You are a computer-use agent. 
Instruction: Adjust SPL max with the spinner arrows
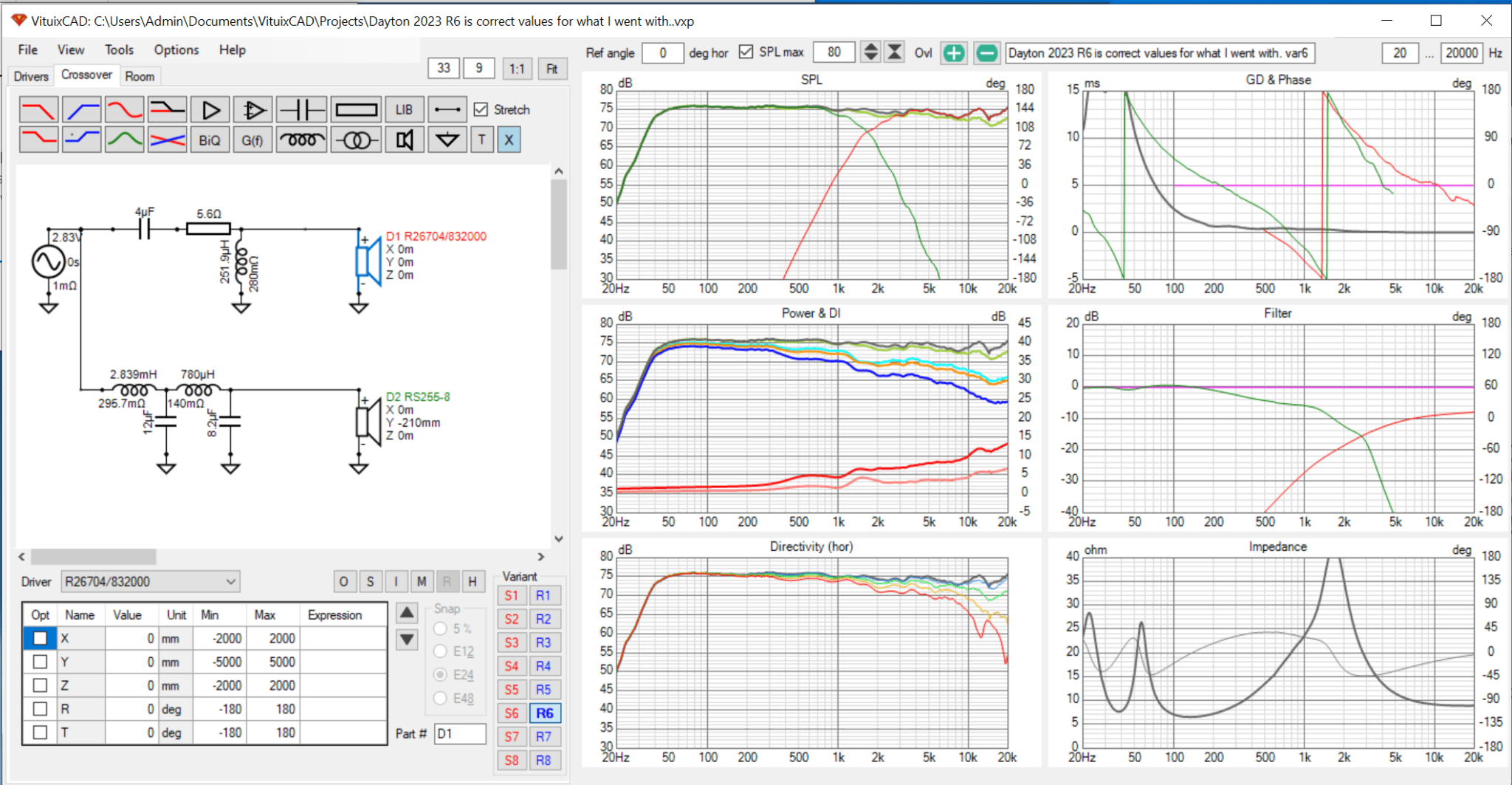871,52
